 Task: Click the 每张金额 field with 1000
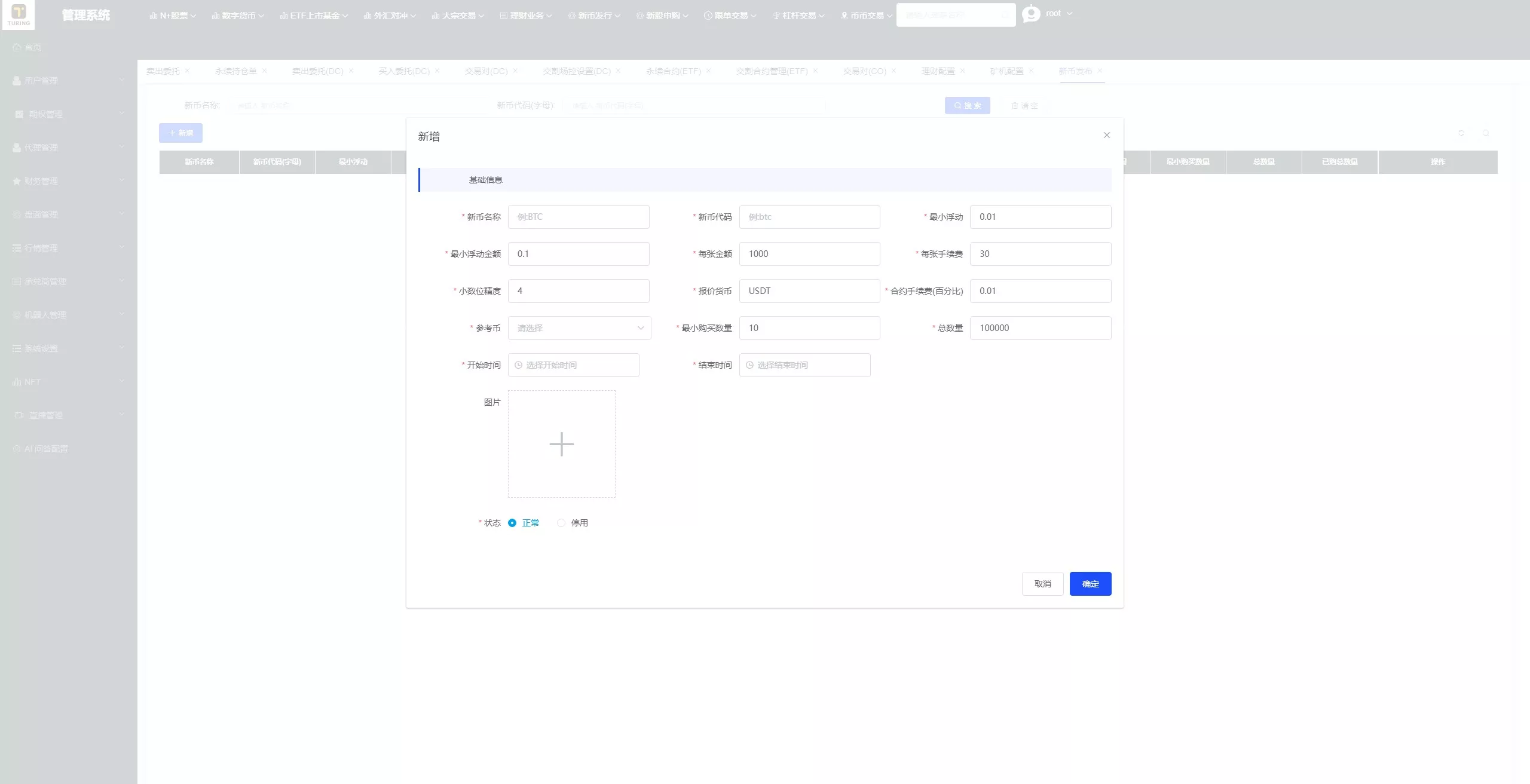pos(809,254)
